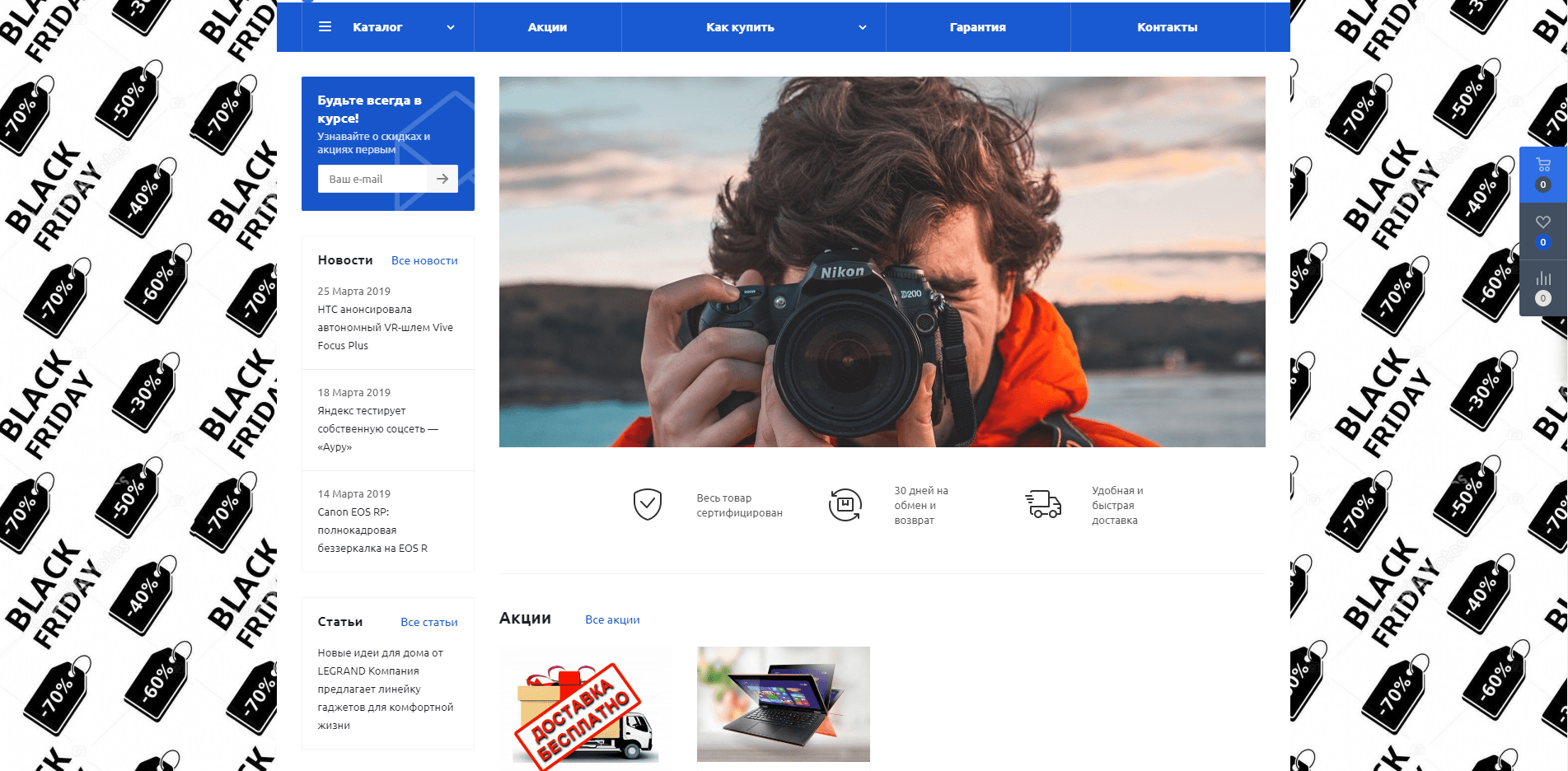Open the Все акции link
Image resolution: width=1568 pixels, height=771 pixels.
pos(612,619)
